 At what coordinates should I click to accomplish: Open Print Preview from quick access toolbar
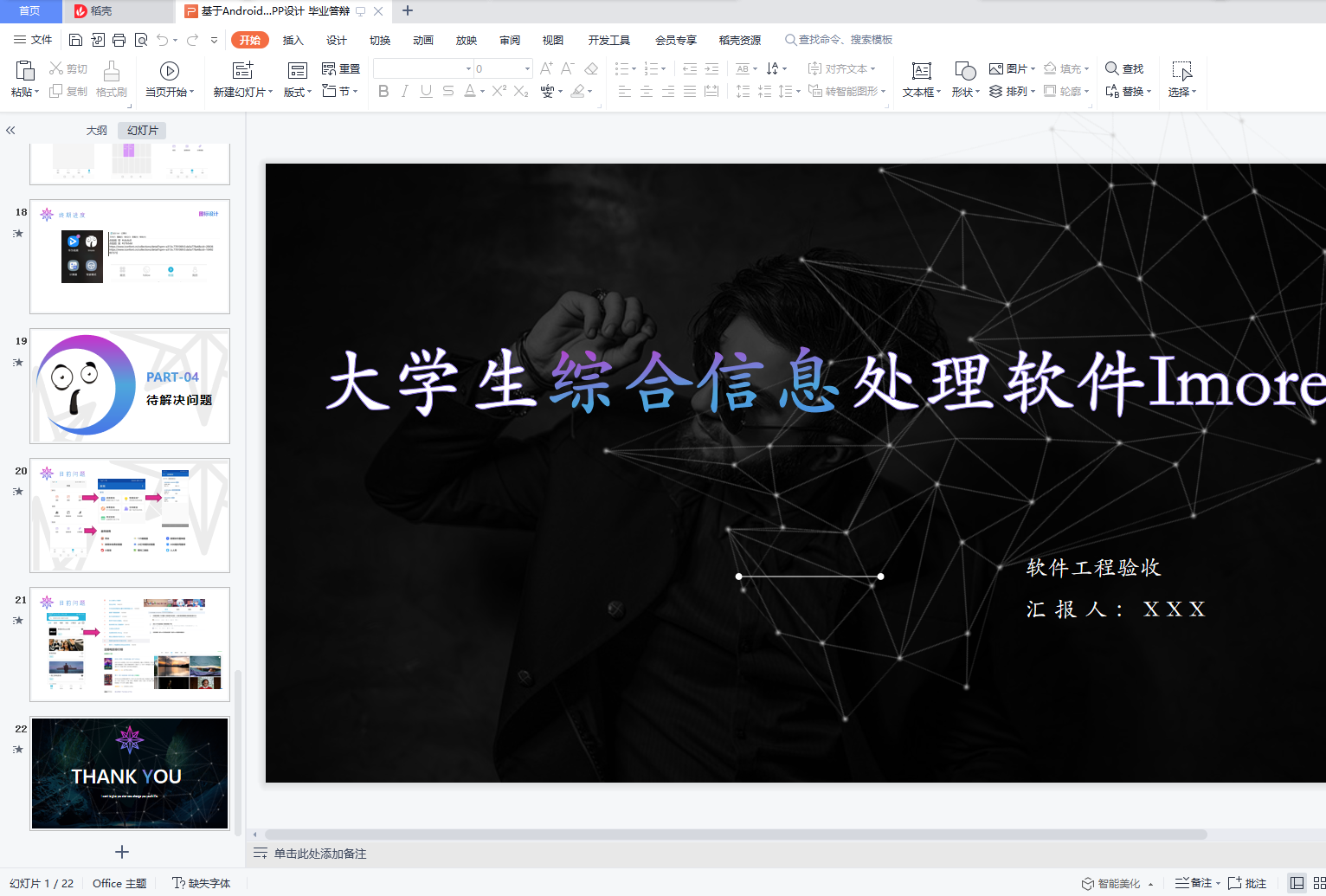point(141,40)
